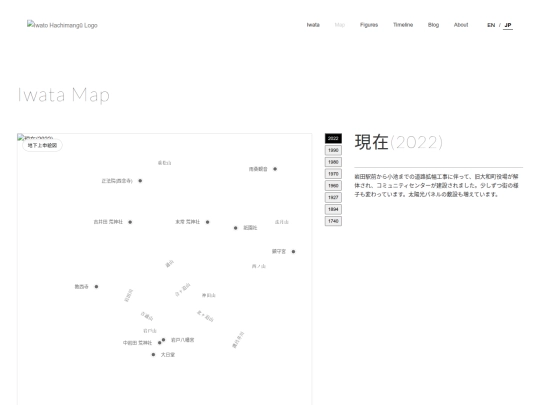The width and height of the screenshot is (540, 405).
Task: Click the map dot beside 正法院(西念寺)
Action: pos(140,180)
